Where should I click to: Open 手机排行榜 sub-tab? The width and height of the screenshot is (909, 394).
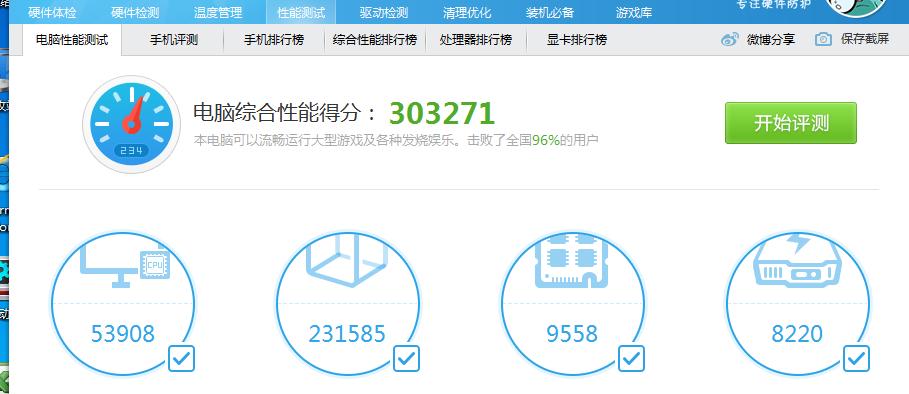pyautogui.click(x=274, y=40)
